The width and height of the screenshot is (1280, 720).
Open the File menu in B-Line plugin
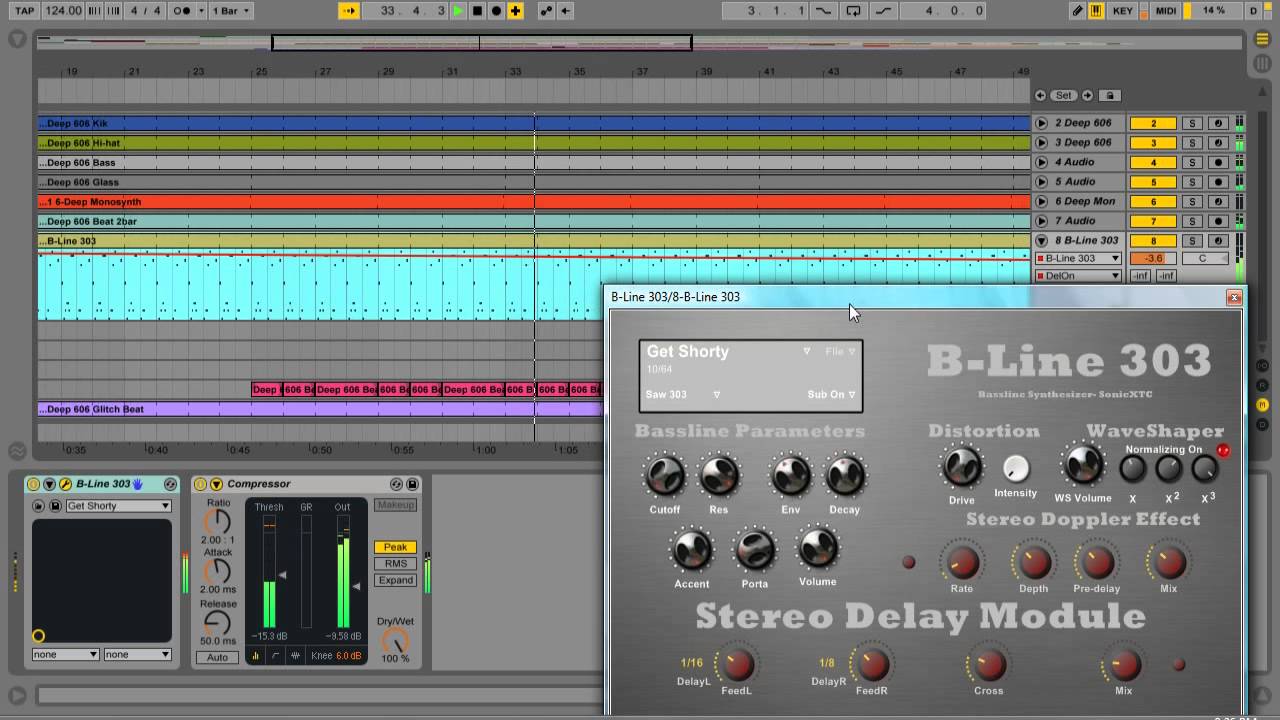[840, 352]
